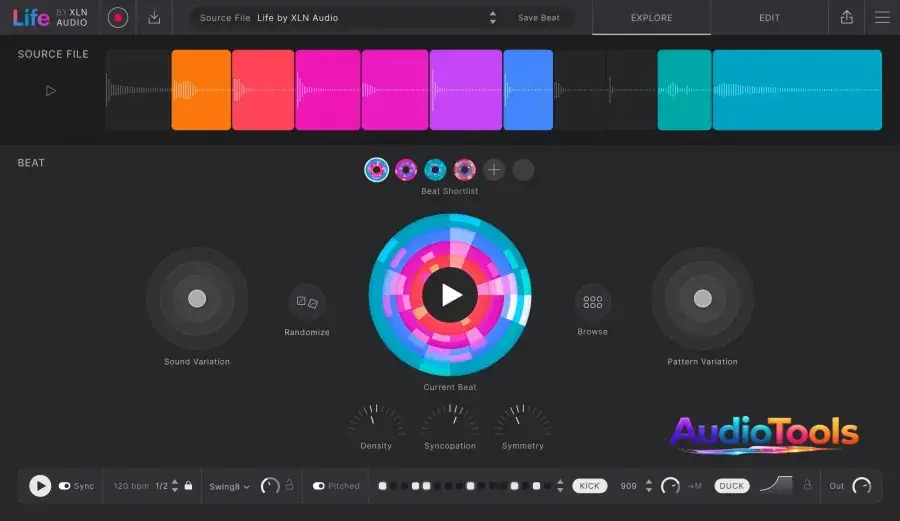The width and height of the screenshot is (900, 521).
Task: Toggle the Sync switch
Action: click(64, 486)
